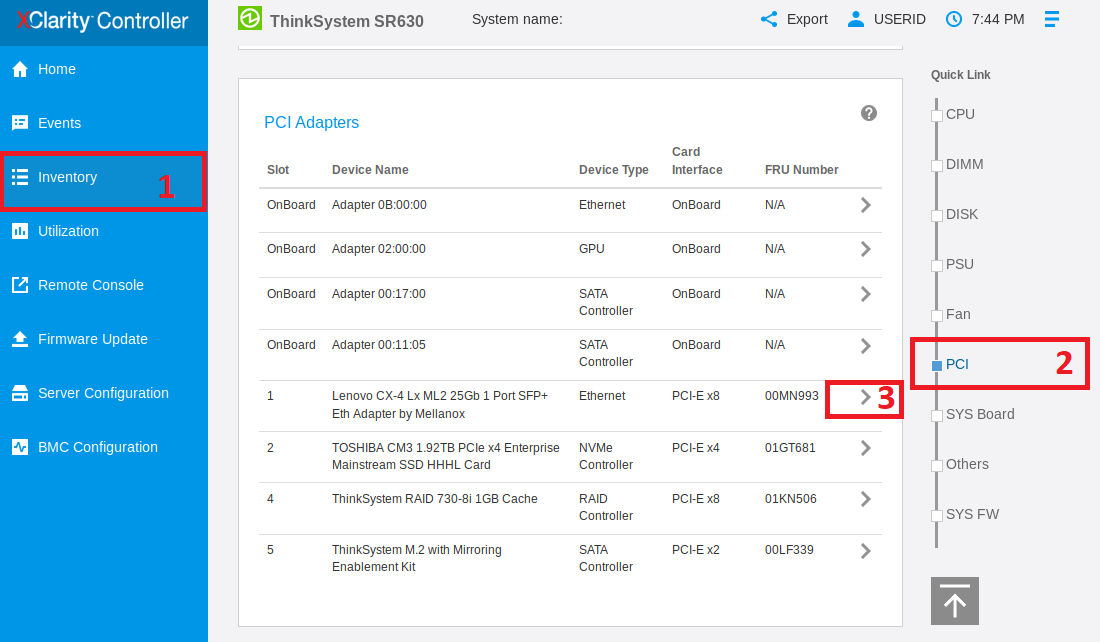Screen dimensions: 1100x642
Task: Open the hamburger menu at top right
Action: [x=1051, y=19]
